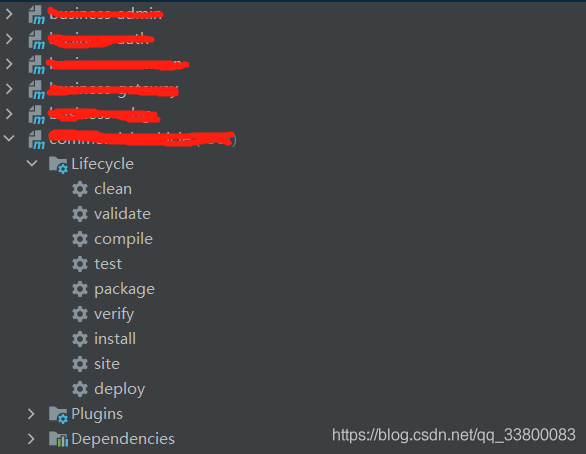Select the verify lifecycle phase

coord(114,315)
